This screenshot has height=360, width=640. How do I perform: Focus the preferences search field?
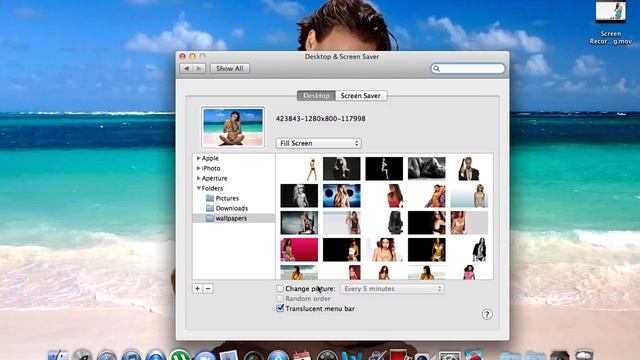tap(468, 69)
